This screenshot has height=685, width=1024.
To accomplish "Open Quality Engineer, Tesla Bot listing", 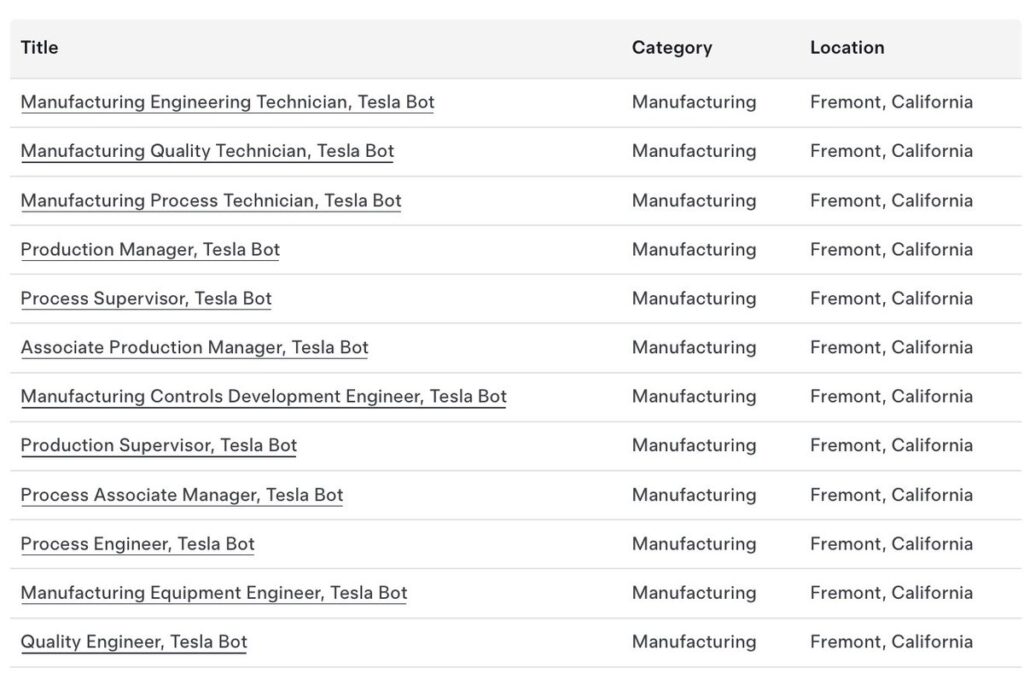I will [134, 643].
